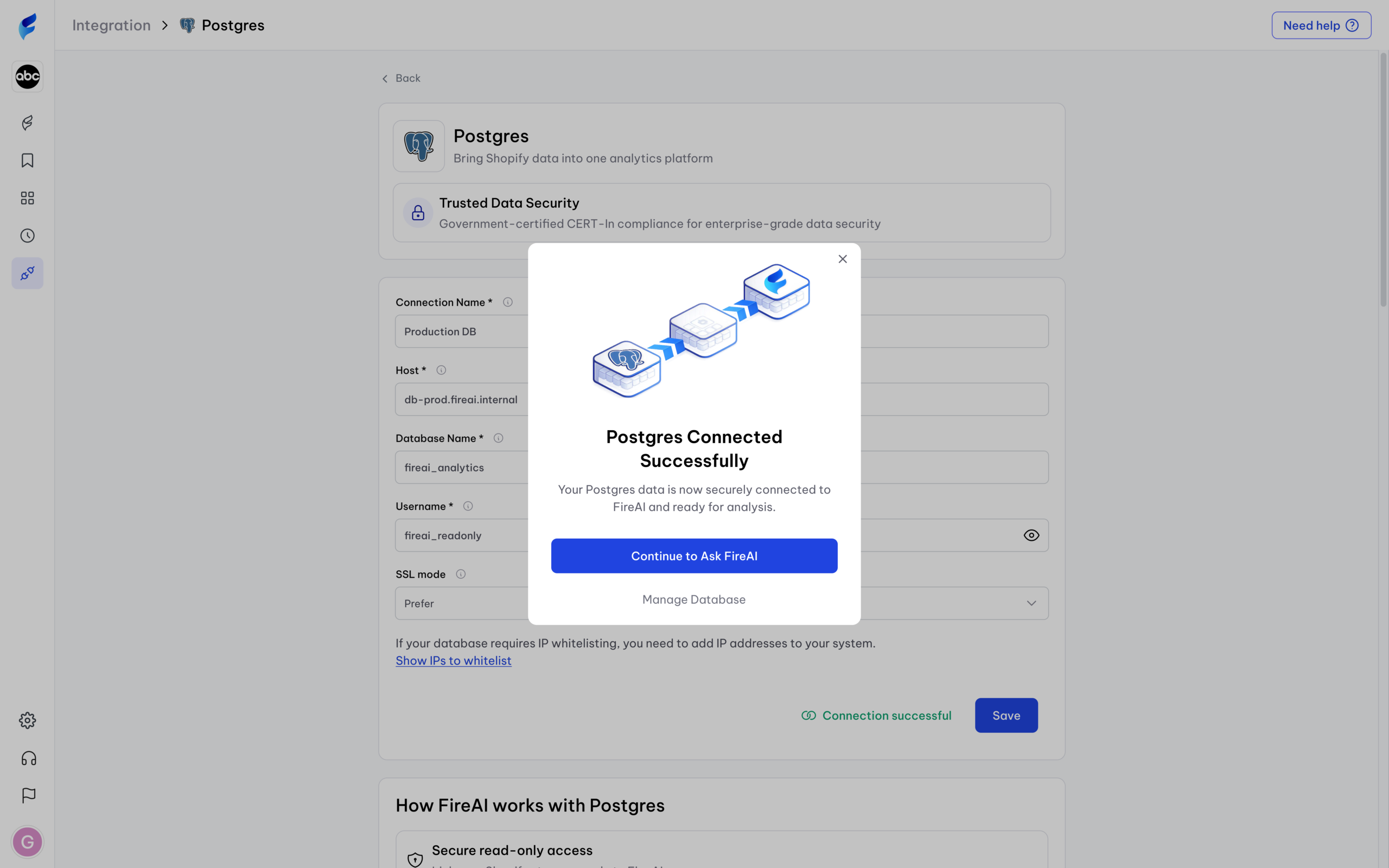
Task: Open the abc workspace switcher
Action: pos(27,76)
